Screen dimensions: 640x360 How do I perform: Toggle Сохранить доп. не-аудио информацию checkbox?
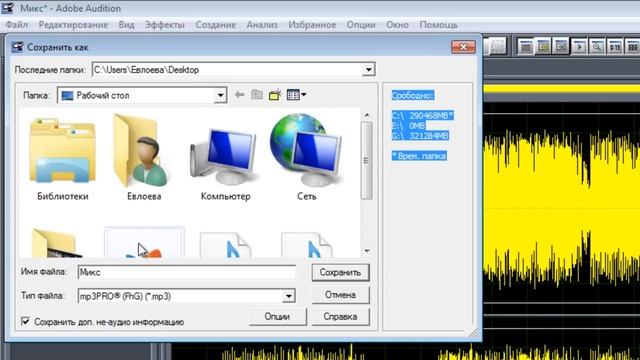pyautogui.click(x=25, y=322)
